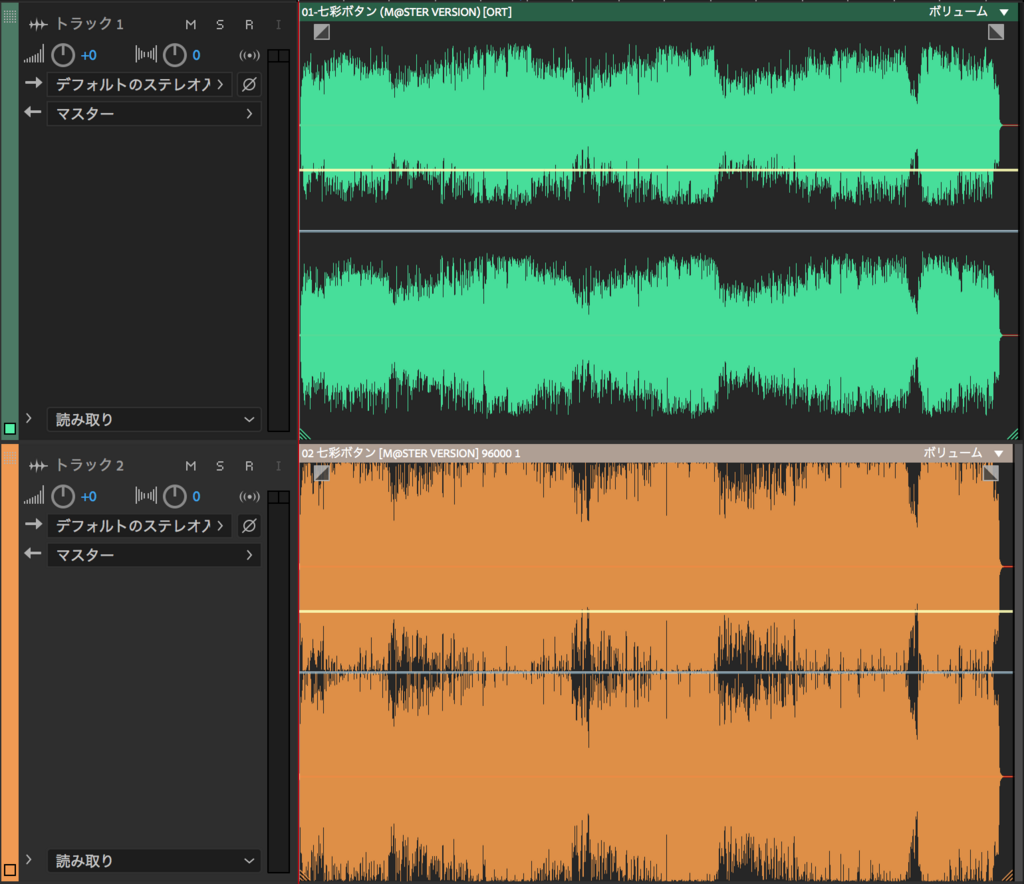
Task: Expand Track 2 automation lanes chevron
Action: pos(29,859)
